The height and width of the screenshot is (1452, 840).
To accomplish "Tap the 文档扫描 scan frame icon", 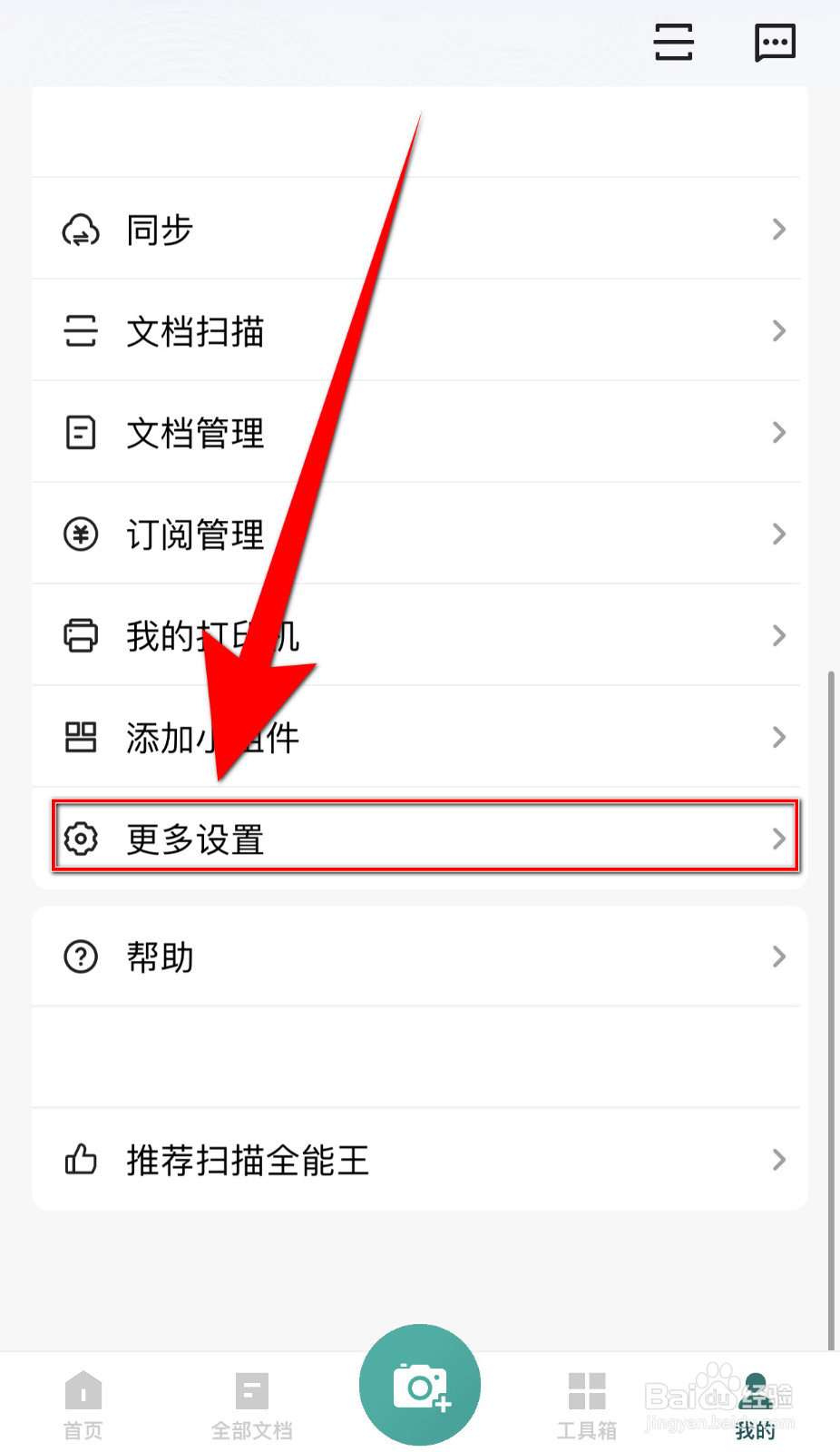I will click(81, 331).
